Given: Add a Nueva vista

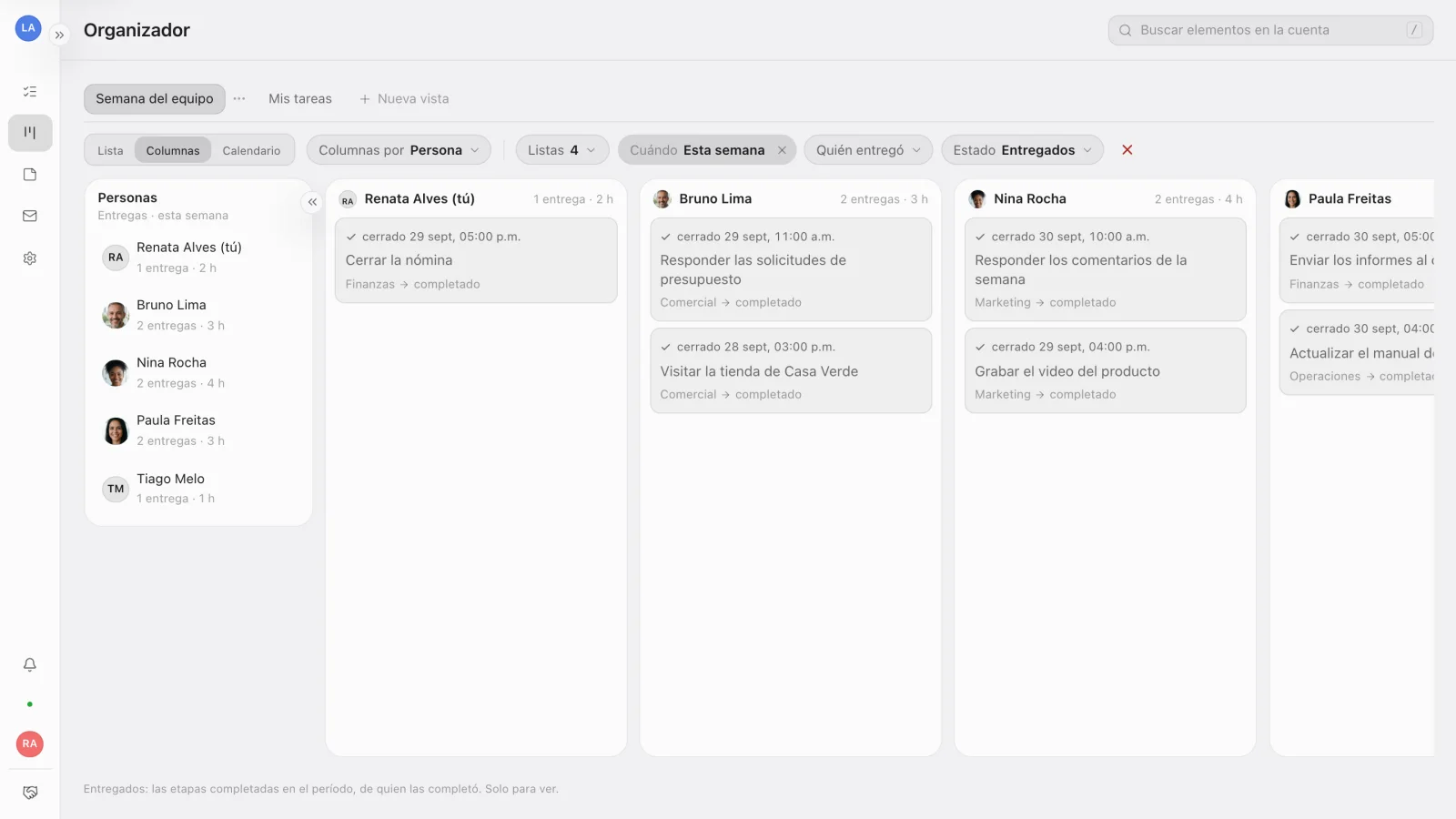Looking at the screenshot, I should [x=404, y=98].
